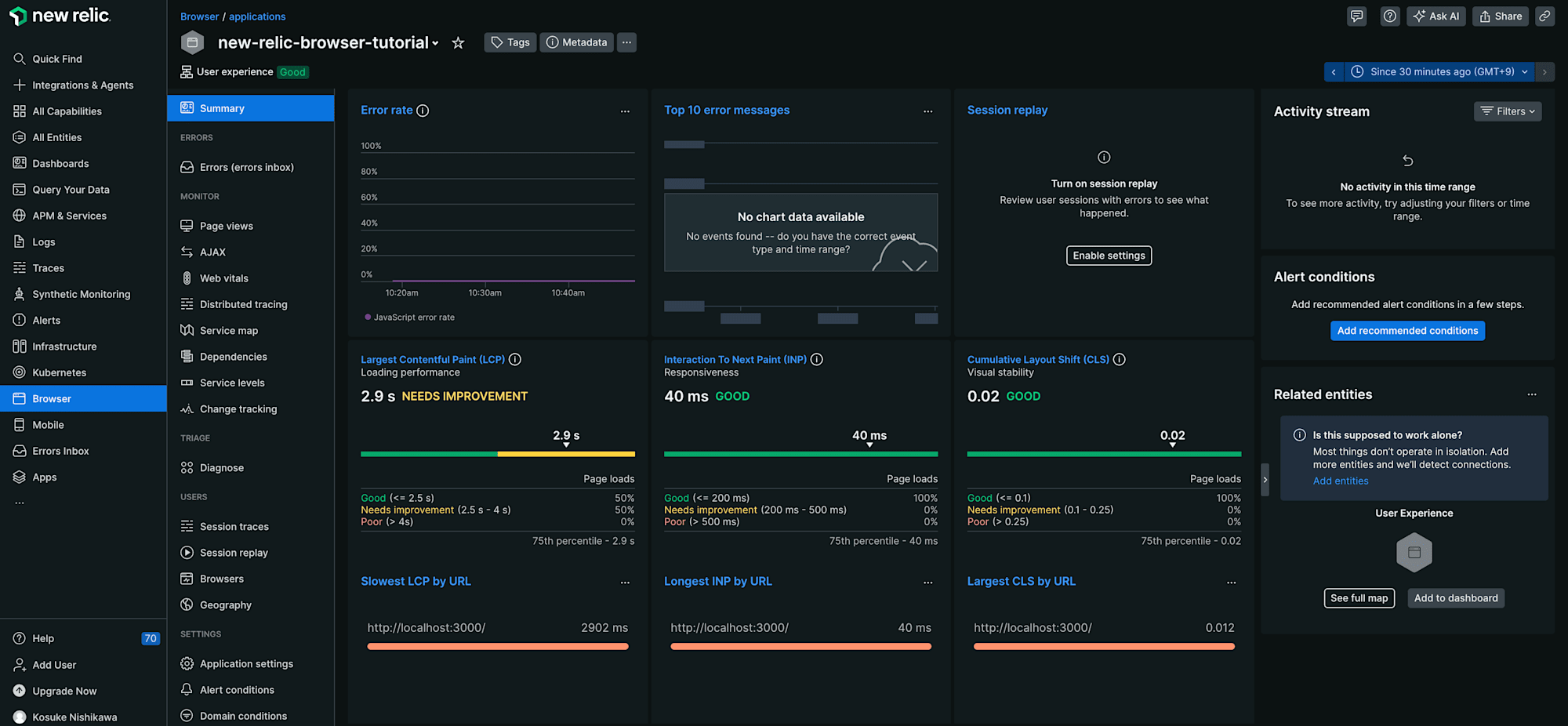Open the Error rate chart options menu
The height and width of the screenshot is (726, 1568).
[625, 111]
